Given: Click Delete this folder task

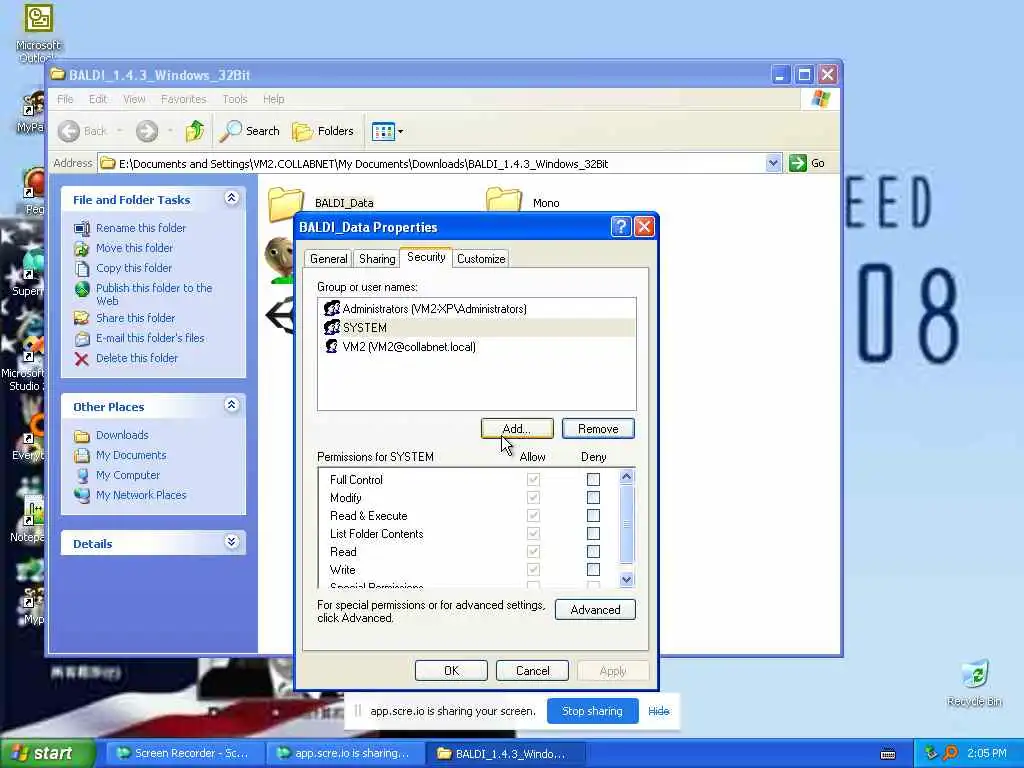Looking at the screenshot, I should point(136,358).
